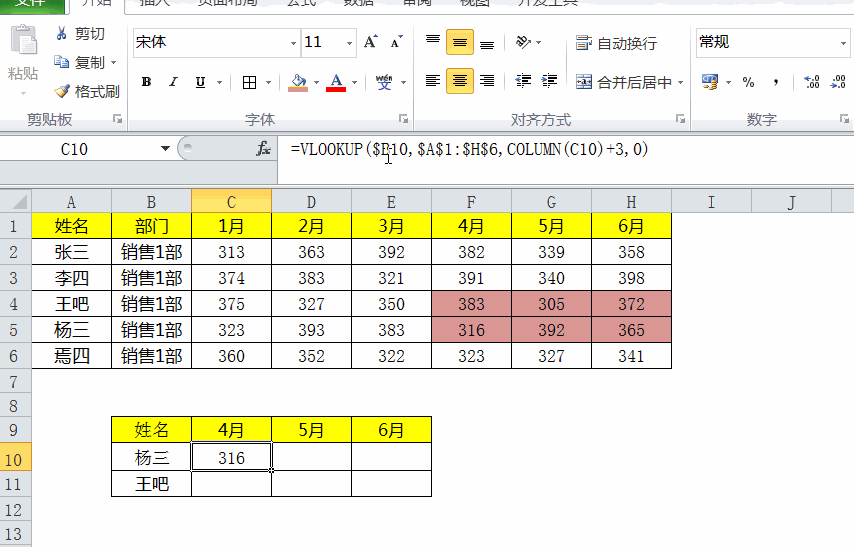
Task: Click the accounting number format icon
Action: point(710,82)
